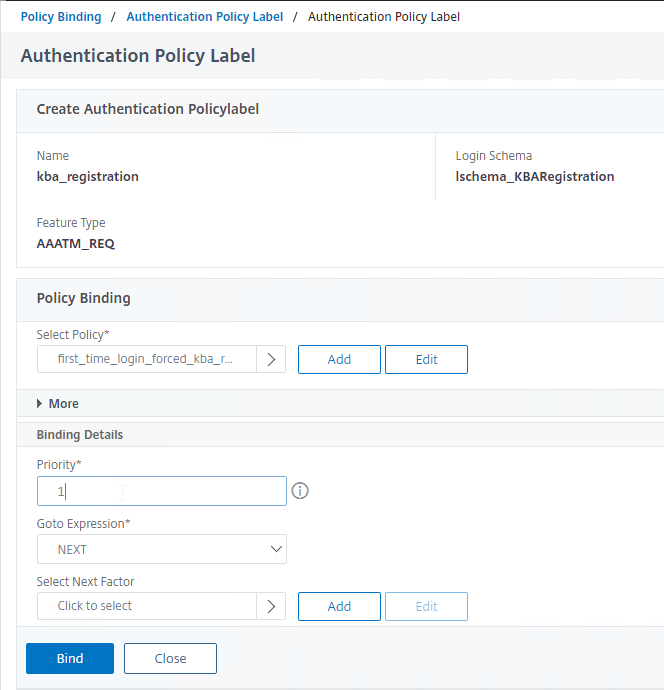Screen dimensions: 664x690
Task: Click the first_time_login_forced_kba policy field
Action: [147, 360]
